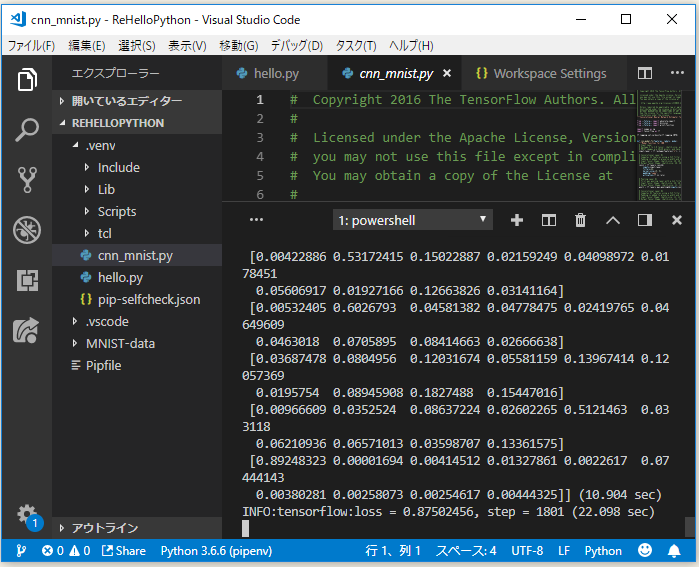
Task: Open the errors and warnings counter
Action: tap(66, 551)
